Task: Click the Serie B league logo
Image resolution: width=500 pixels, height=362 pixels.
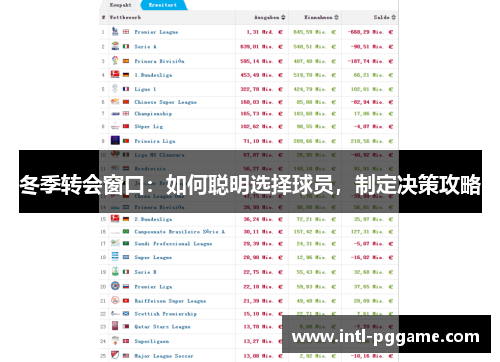Action: [x=115, y=271]
